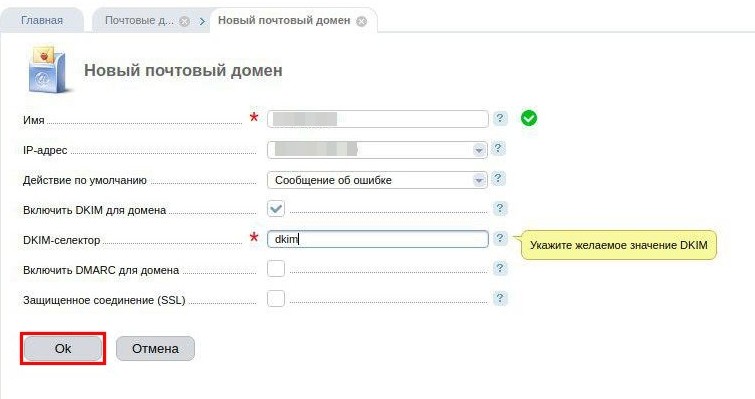This screenshot has height=399, width=755.
Task: Open help icon next to Имя field
Action: [500, 118]
